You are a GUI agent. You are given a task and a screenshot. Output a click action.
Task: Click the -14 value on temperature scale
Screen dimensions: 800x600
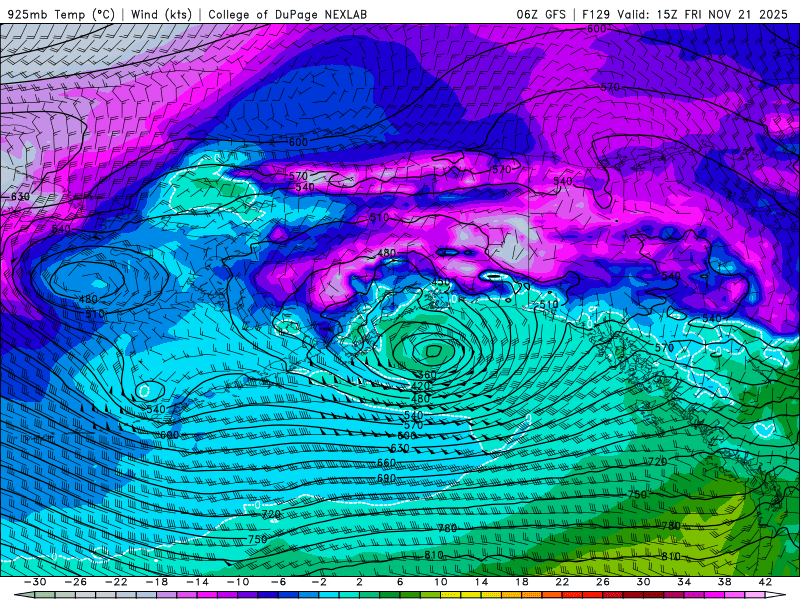pyautogui.click(x=197, y=582)
